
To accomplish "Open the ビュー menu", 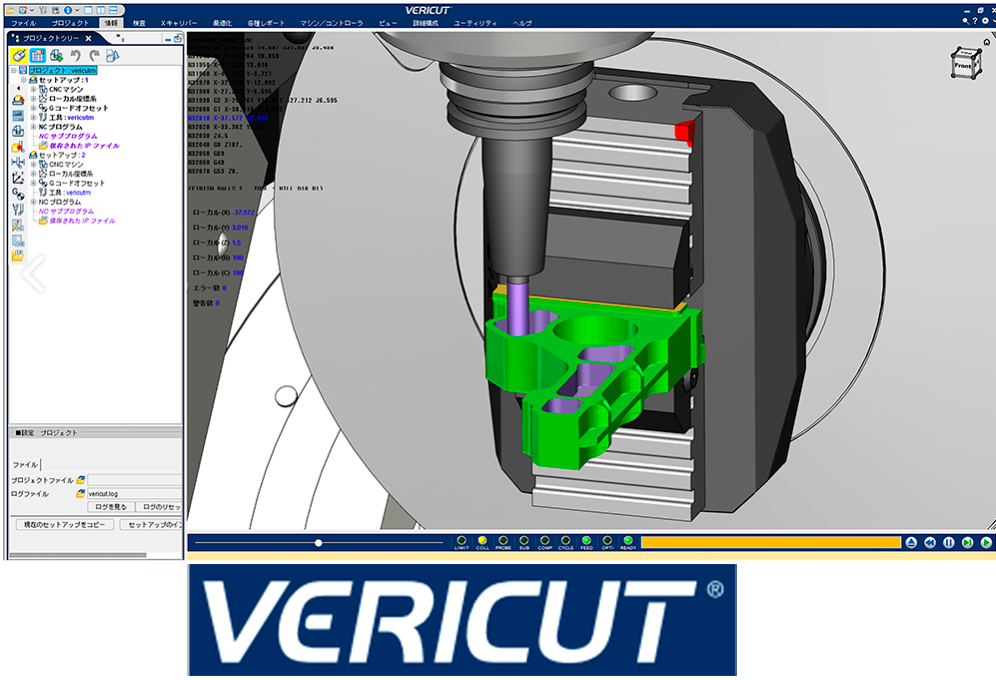I will [387, 23].
